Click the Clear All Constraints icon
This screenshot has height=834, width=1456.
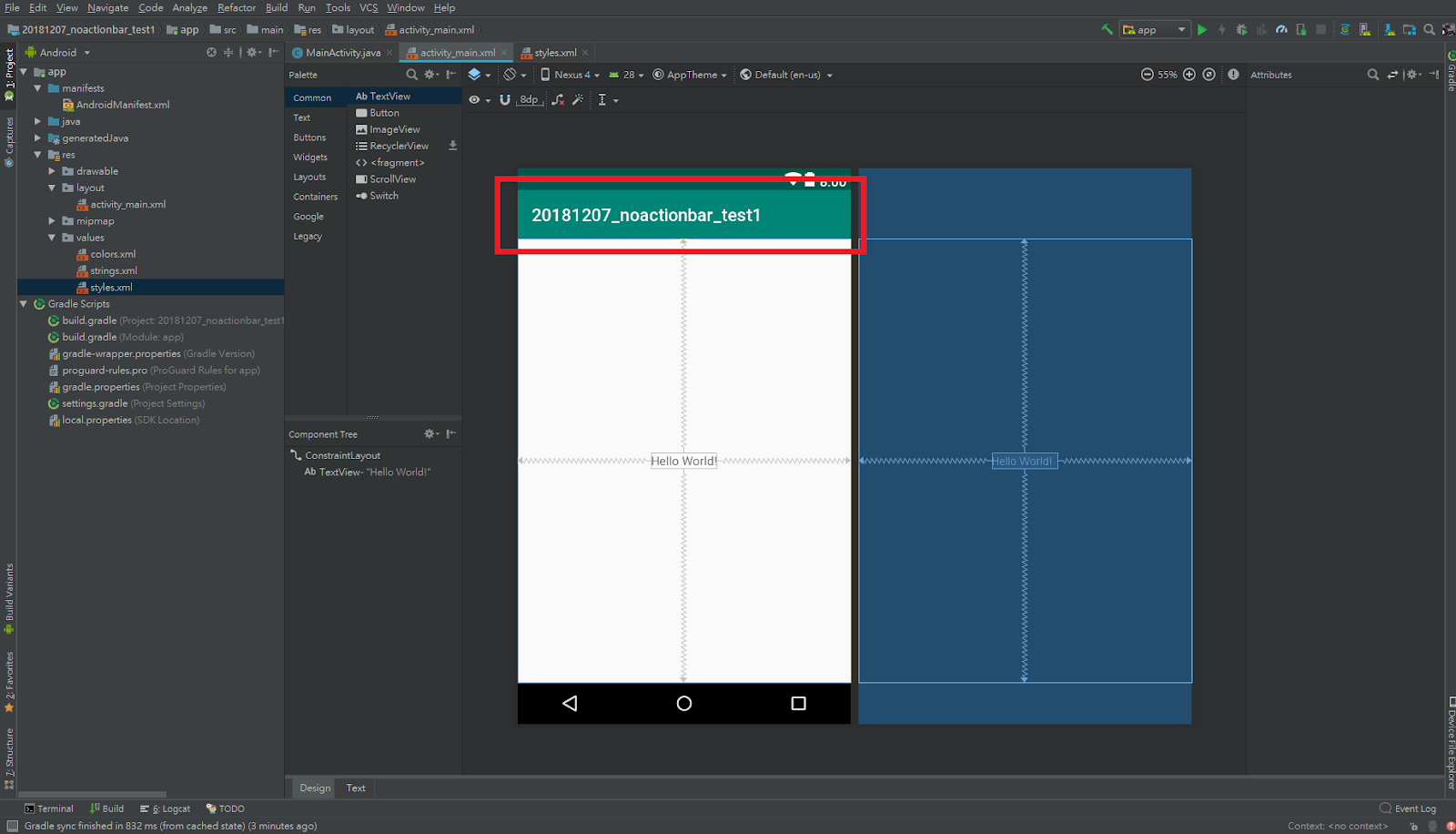[558, 99]
